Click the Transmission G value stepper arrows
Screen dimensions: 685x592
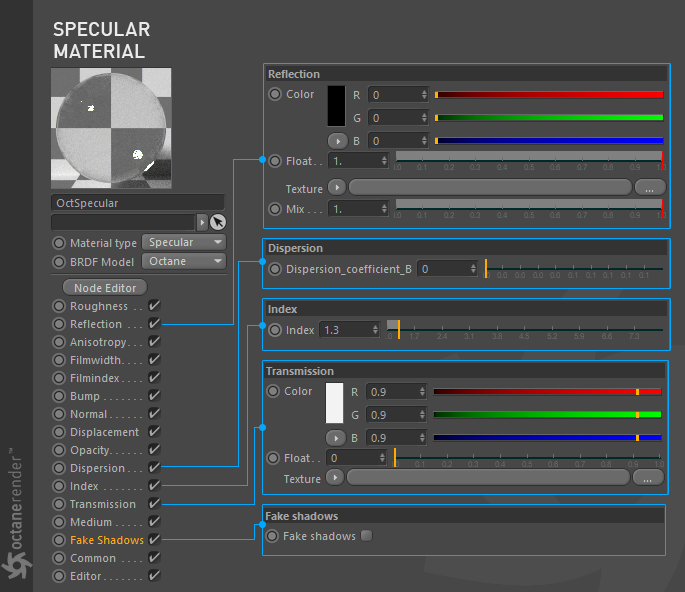click(422, 415)
